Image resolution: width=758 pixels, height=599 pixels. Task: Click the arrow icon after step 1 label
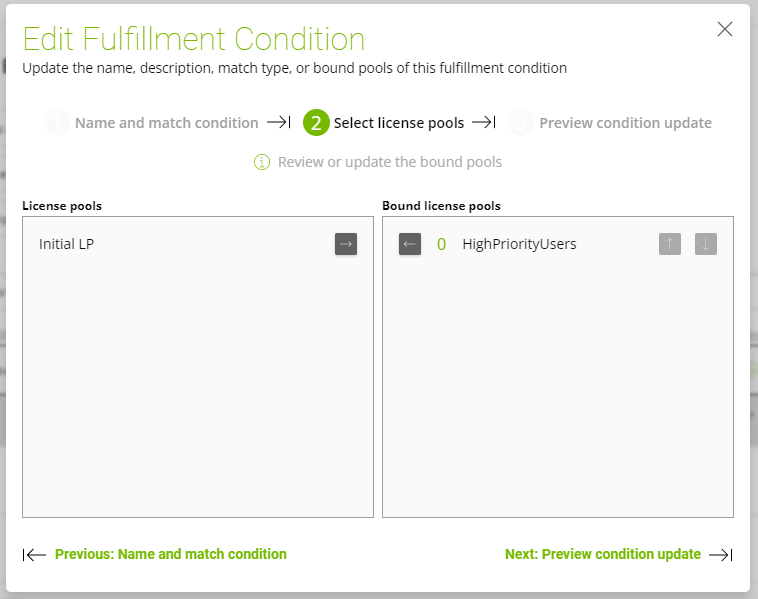278,123
